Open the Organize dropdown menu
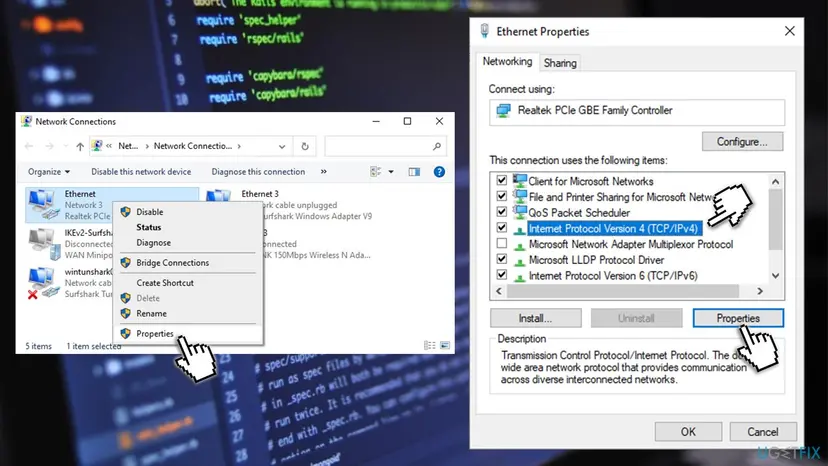This screenshot has height=466, width=828. coord(49,172)
